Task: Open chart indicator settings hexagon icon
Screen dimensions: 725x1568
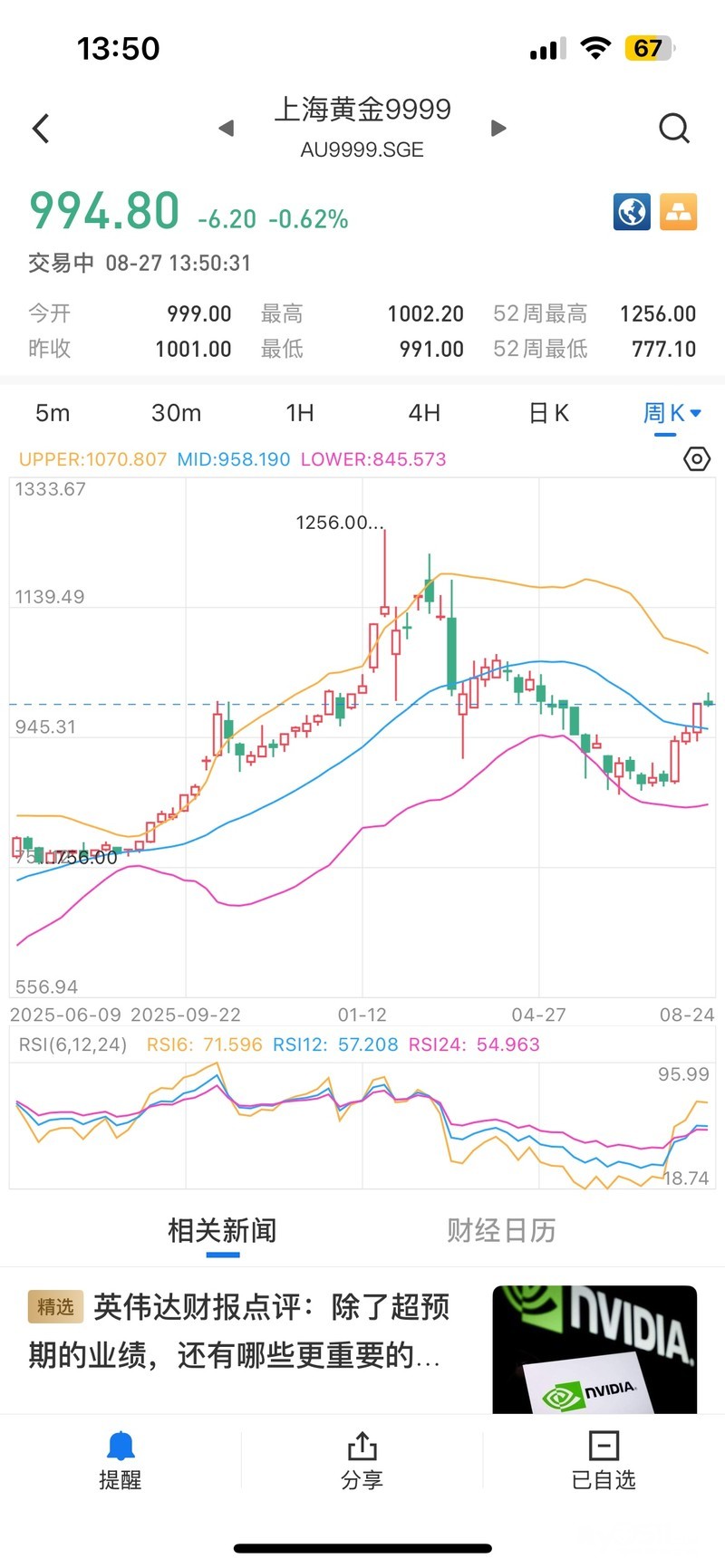Action: [696, 459]
